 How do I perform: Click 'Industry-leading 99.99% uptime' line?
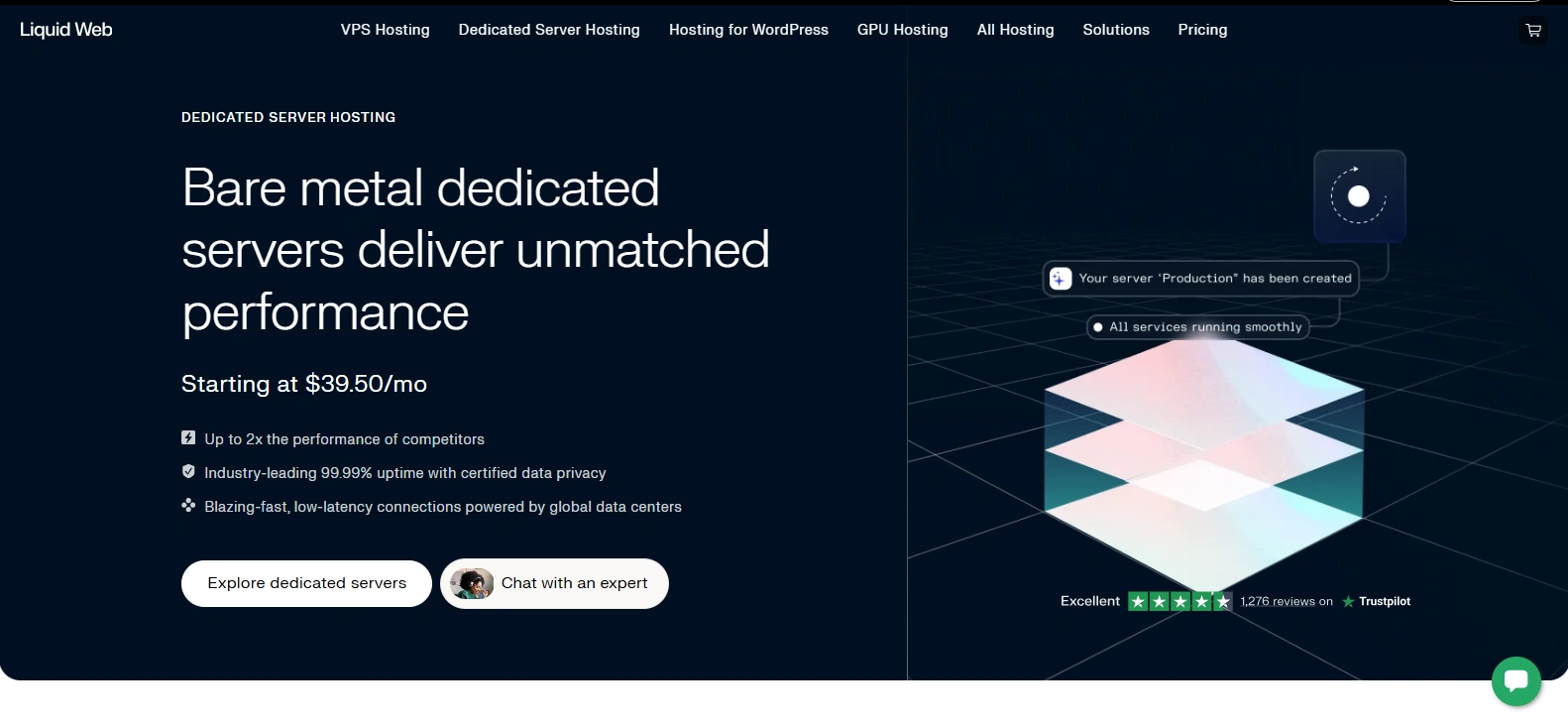click(x=404, y=473)
